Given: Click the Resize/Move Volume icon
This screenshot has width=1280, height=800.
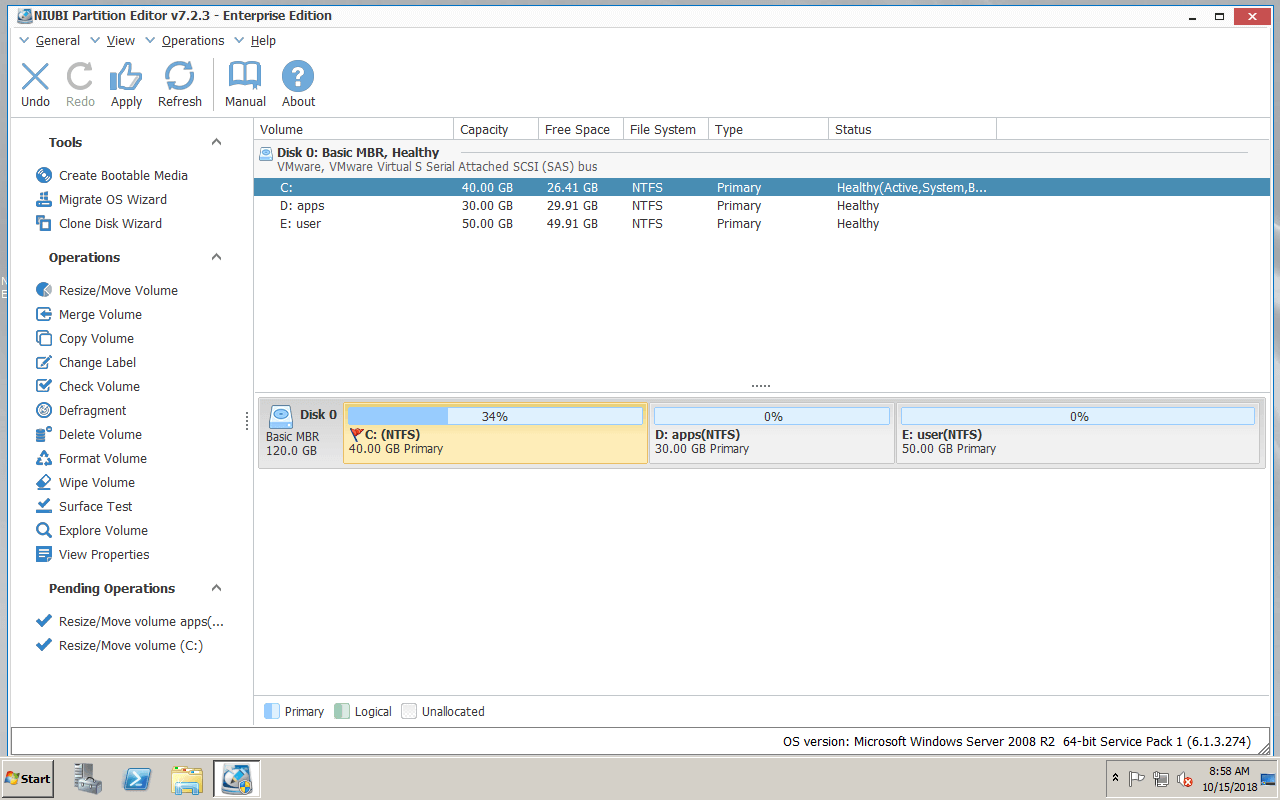Looking at the screenshot, I should [44, 290].
